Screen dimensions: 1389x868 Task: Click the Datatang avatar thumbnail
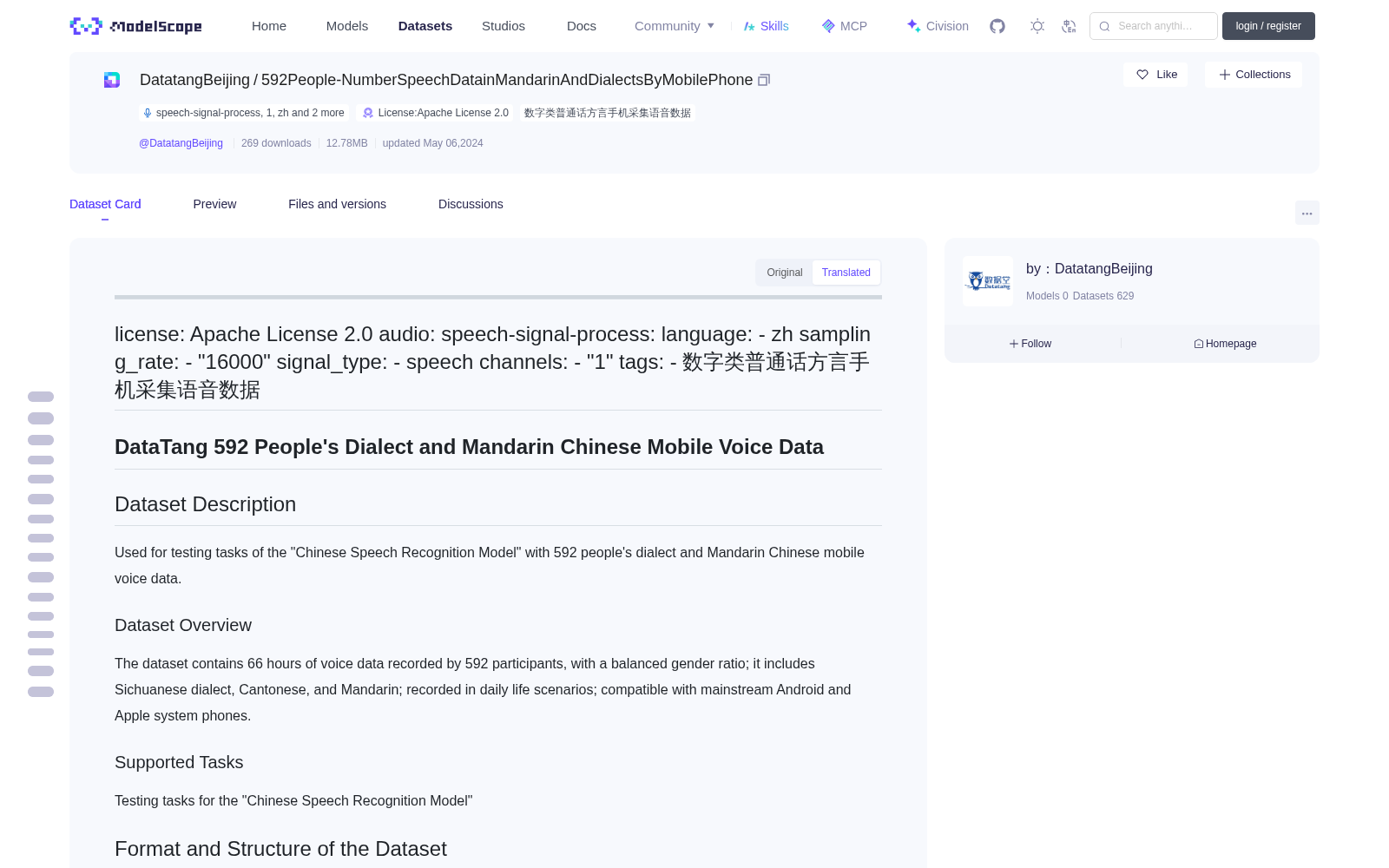(988, 280)
